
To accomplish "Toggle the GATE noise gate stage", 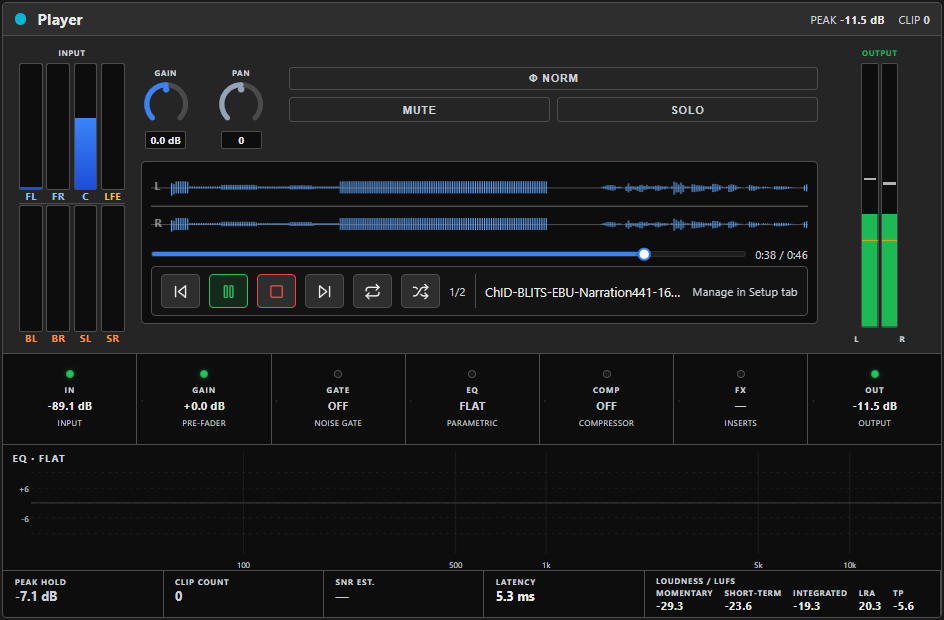I will [x=338, y=398].
